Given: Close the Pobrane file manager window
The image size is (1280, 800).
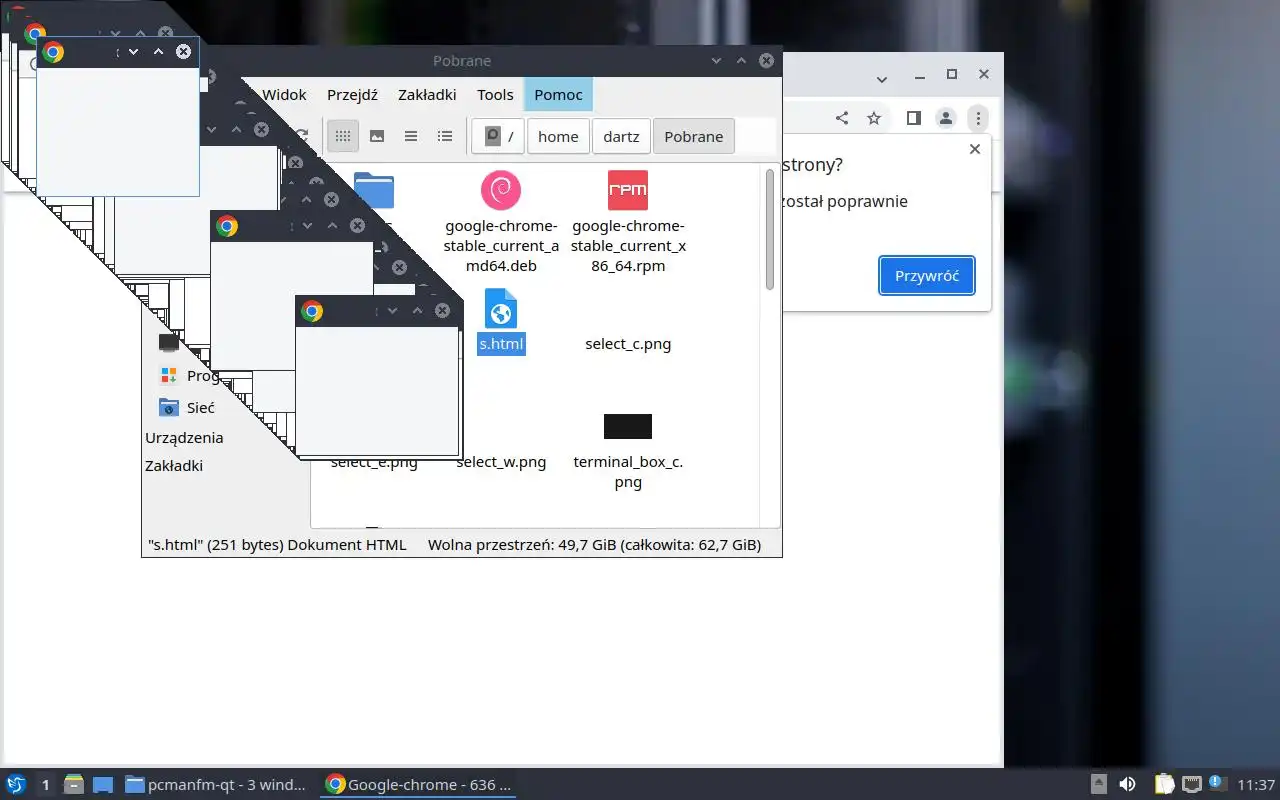Looking at the screenshot, I should (x=766, y=61).
